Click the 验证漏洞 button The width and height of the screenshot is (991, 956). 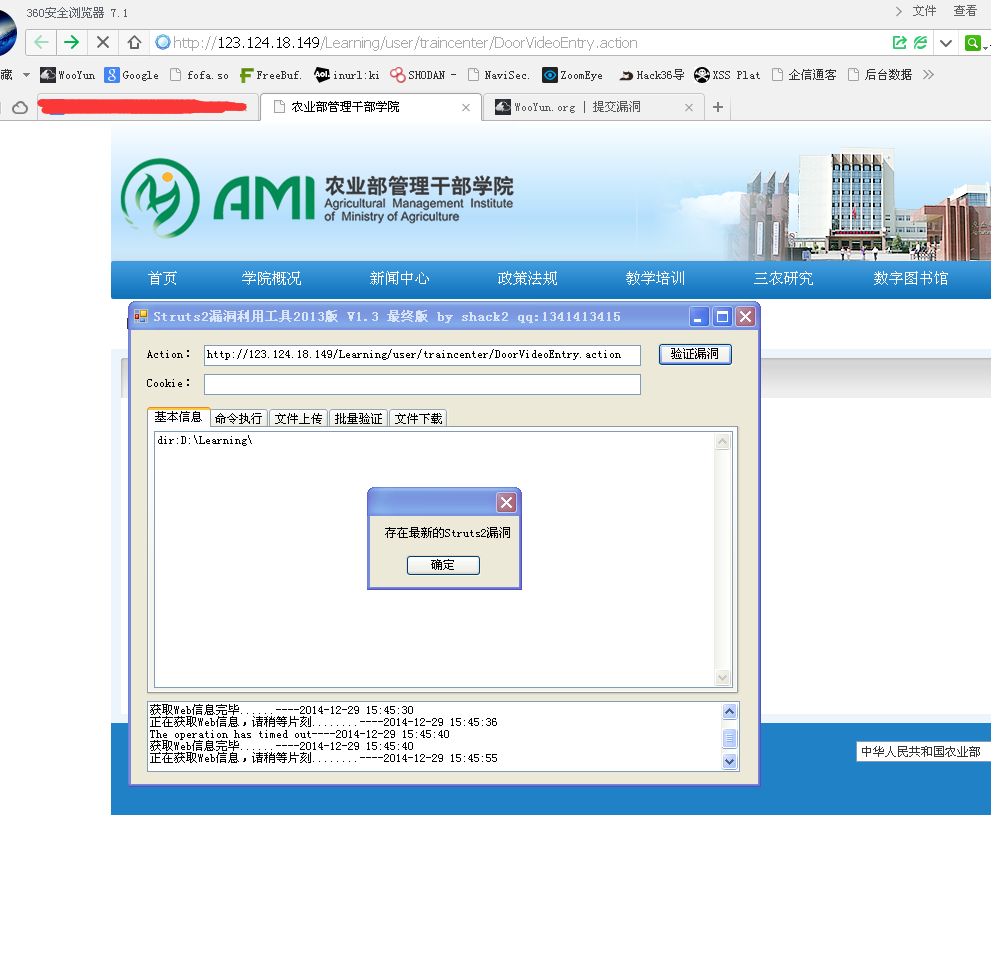tap(695, 354)
